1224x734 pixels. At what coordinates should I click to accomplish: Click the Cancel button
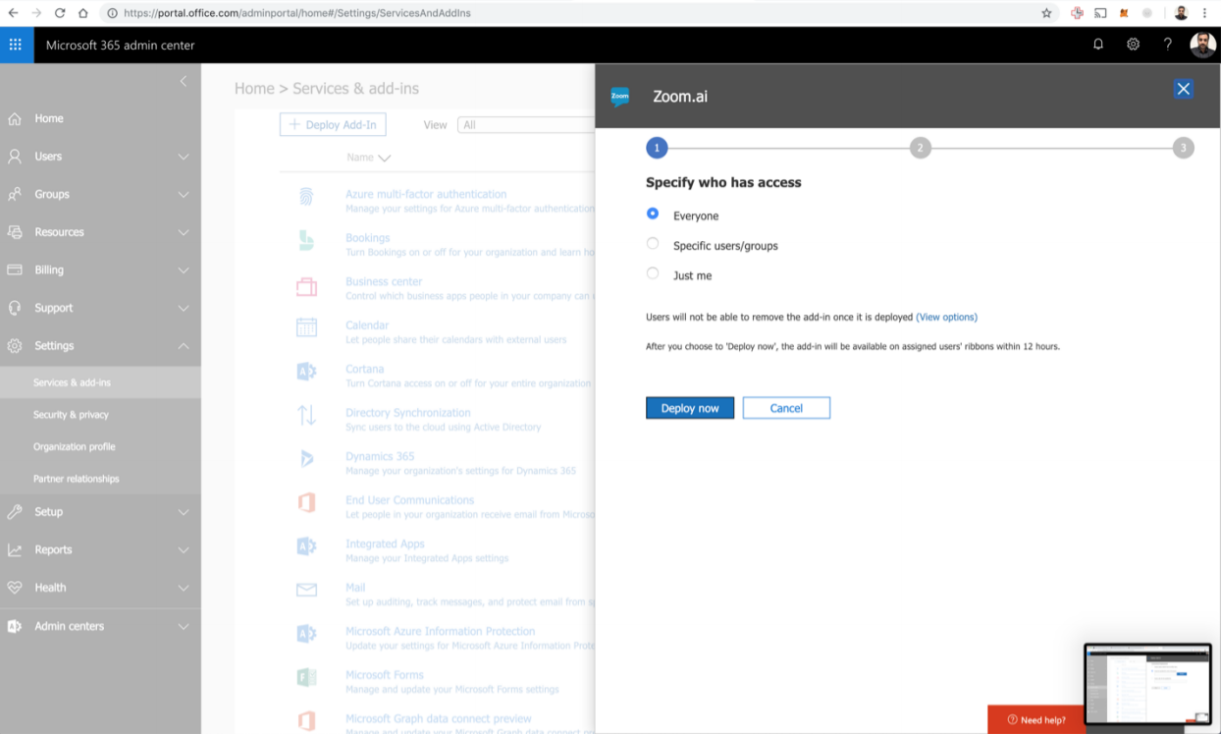tap(786, 408)
